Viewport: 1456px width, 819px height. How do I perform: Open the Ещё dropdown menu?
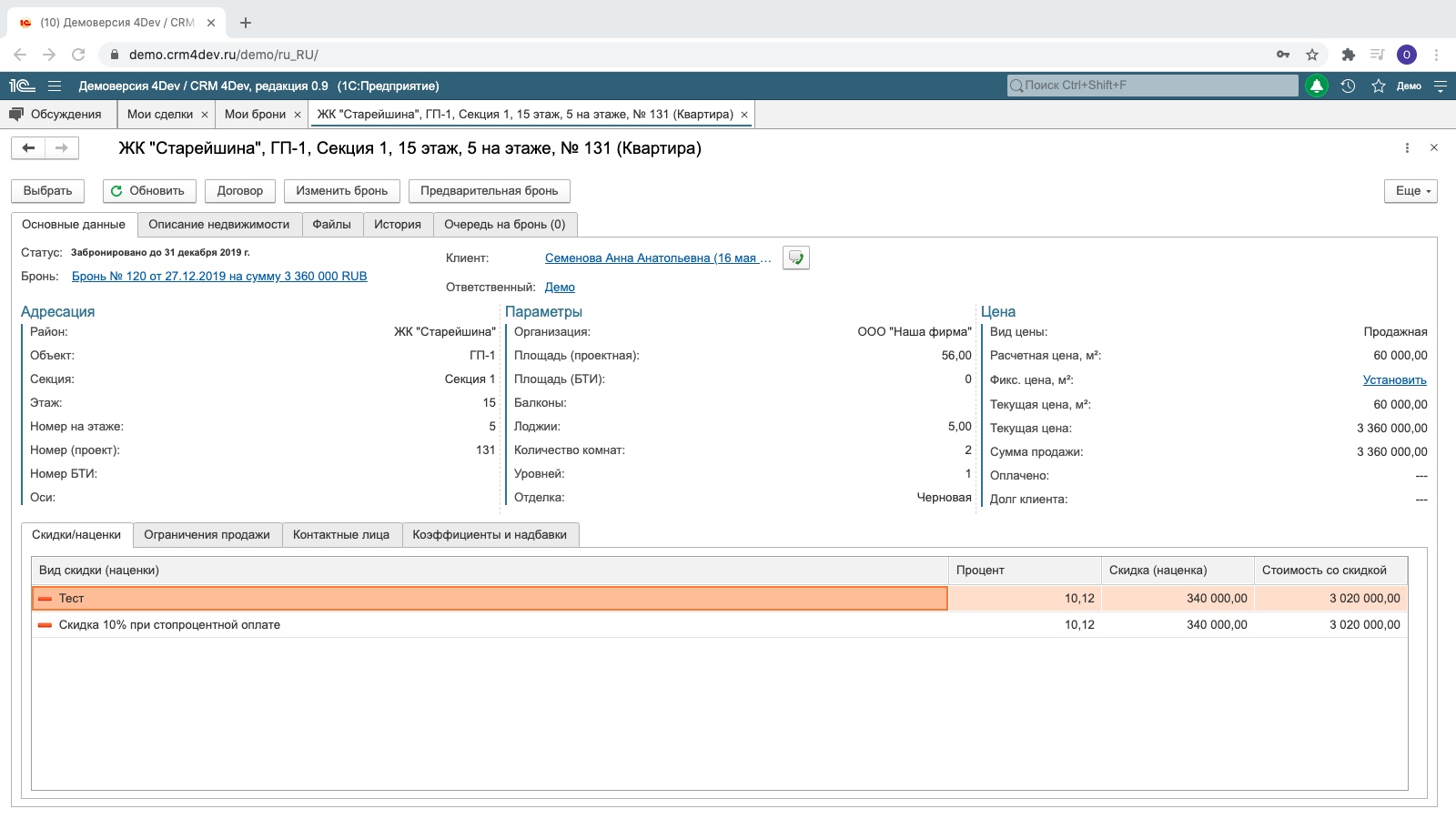pos(1410,191)
